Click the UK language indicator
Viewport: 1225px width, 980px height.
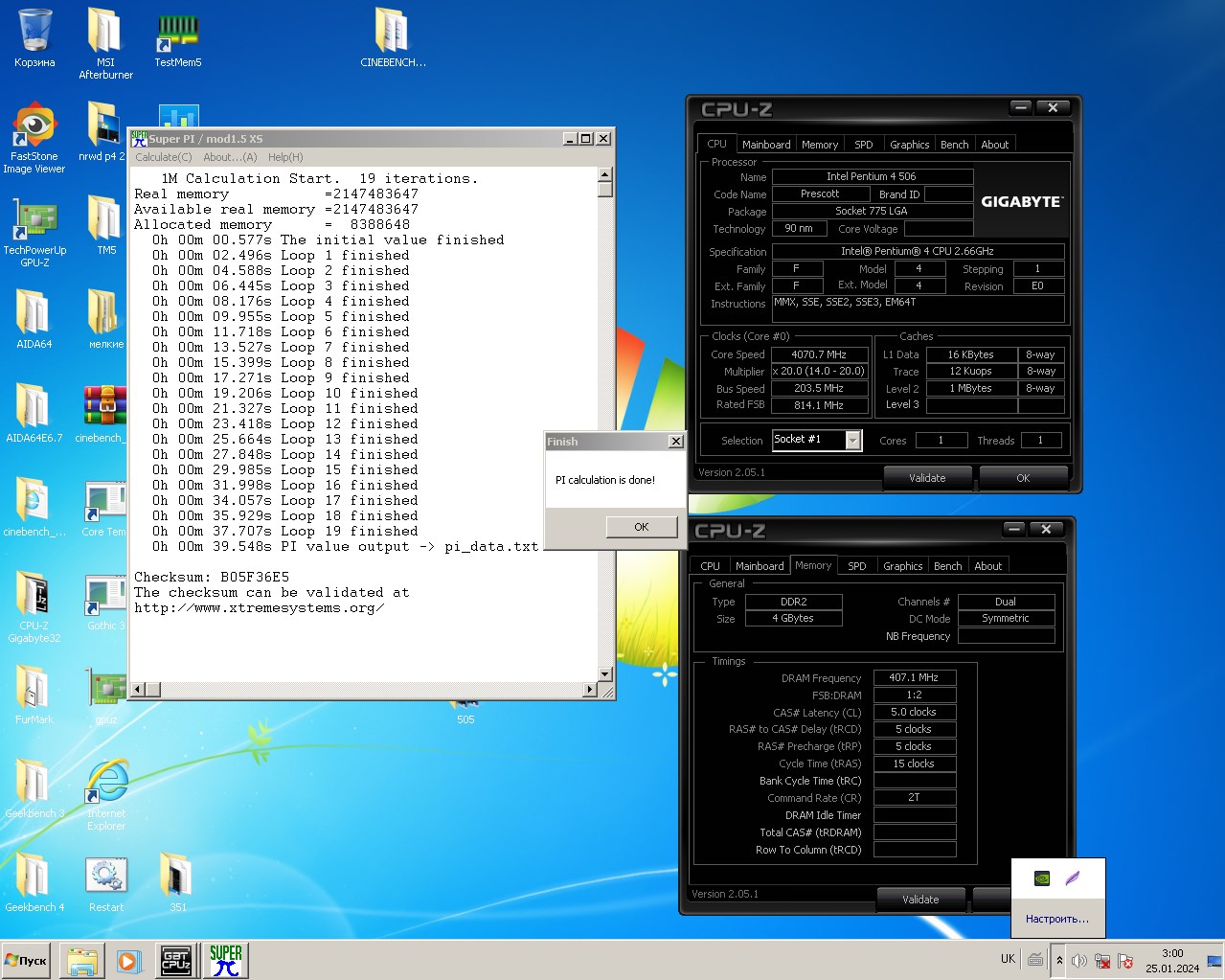coord(1008,959)
